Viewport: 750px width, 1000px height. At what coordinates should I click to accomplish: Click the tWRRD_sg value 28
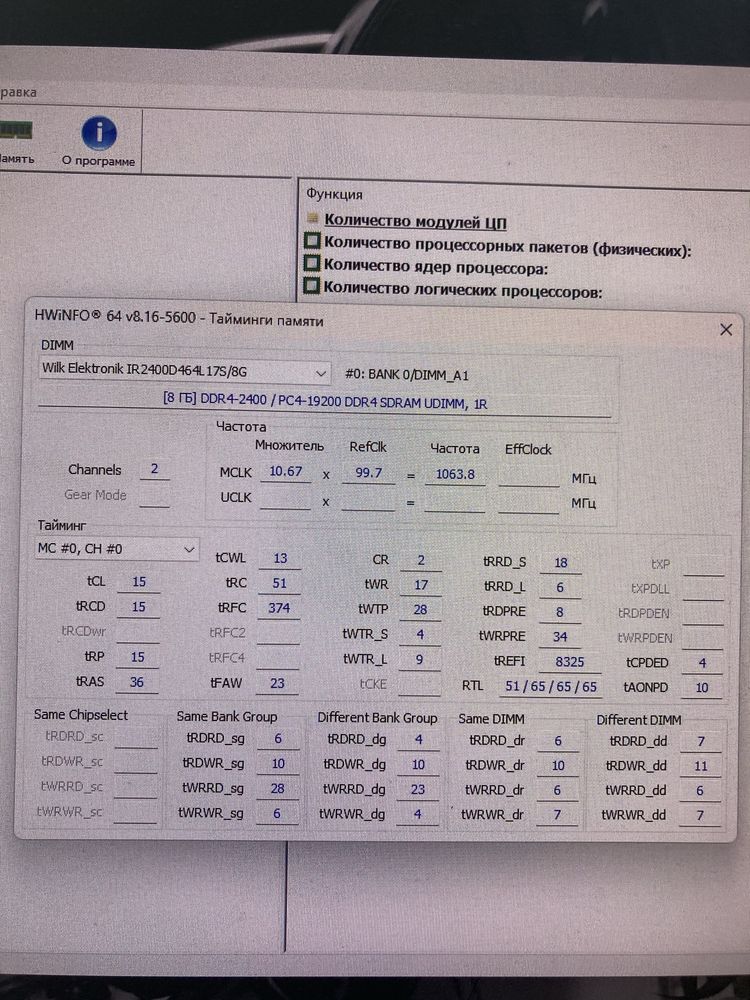[x=277, y=789]
